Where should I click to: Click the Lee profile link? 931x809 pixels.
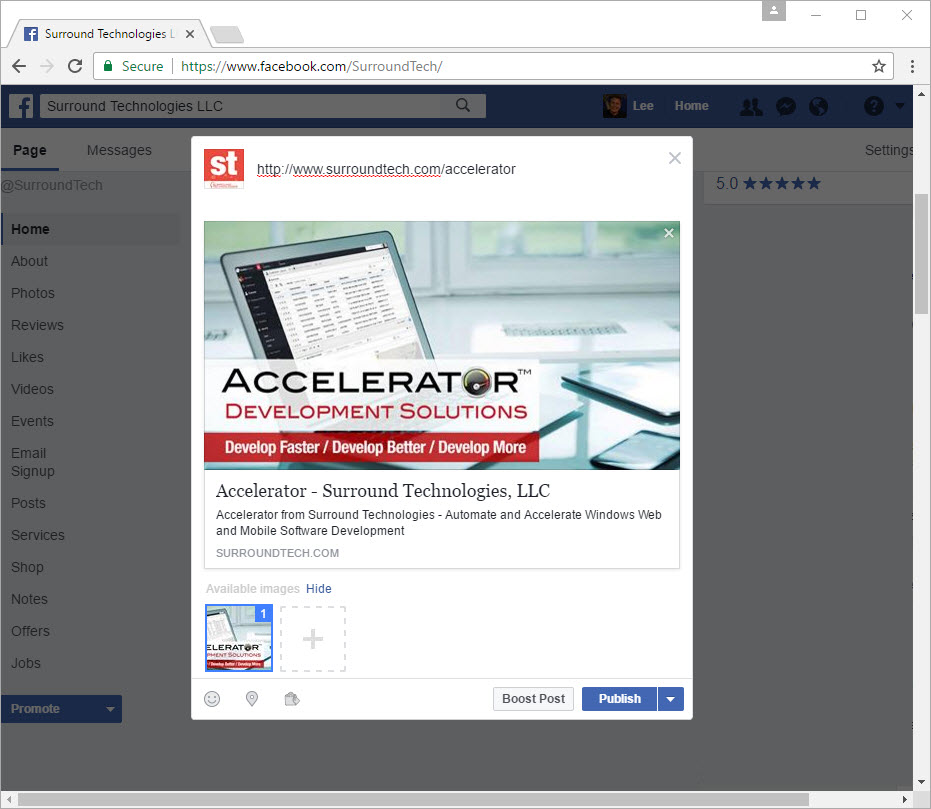[x=643, y=106]
